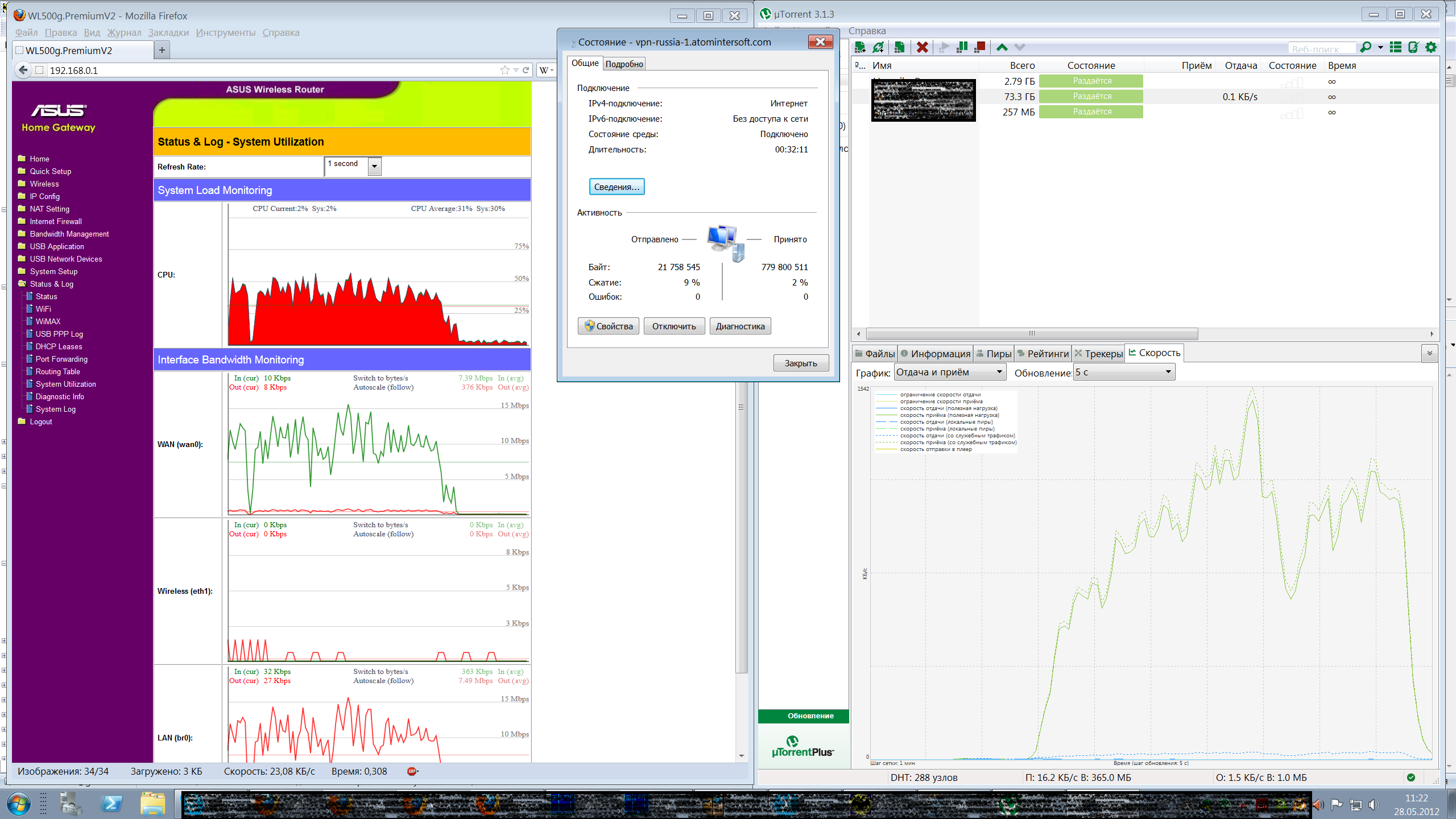Image resolution: width=1456 pixels, height=819 pixels.
Task: Open System Log in router menu
Action: [x=55, y=409]
